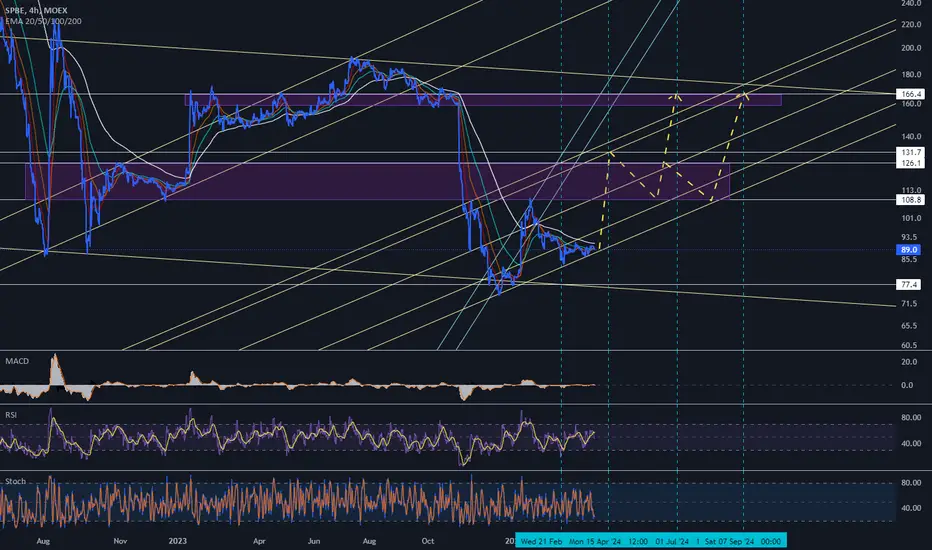Click the Mon 15 Apr '24 date marker label
This screenshot has height=550, width=932.
point(594,541)
